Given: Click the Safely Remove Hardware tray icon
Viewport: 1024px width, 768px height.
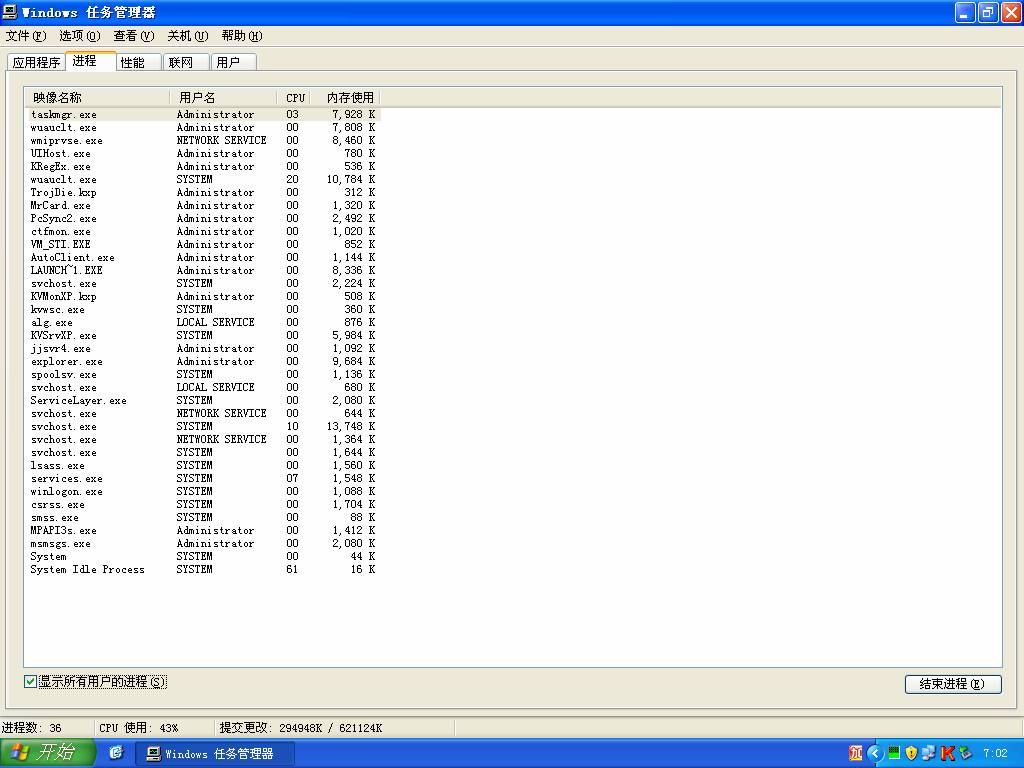Looking at the screenshot, I should pos(965,754).
